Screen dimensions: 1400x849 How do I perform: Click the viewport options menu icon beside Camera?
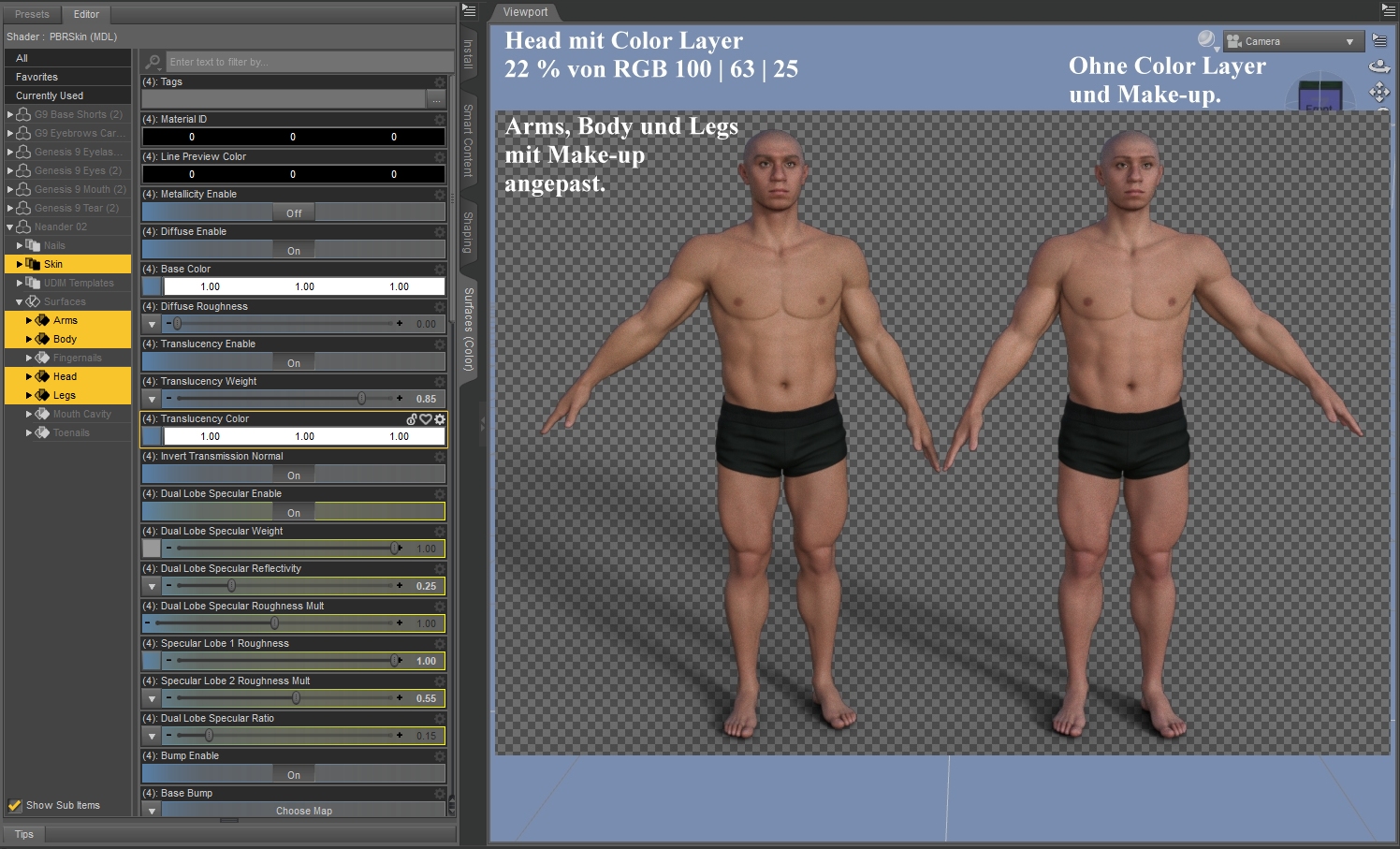pos(1380,40)
